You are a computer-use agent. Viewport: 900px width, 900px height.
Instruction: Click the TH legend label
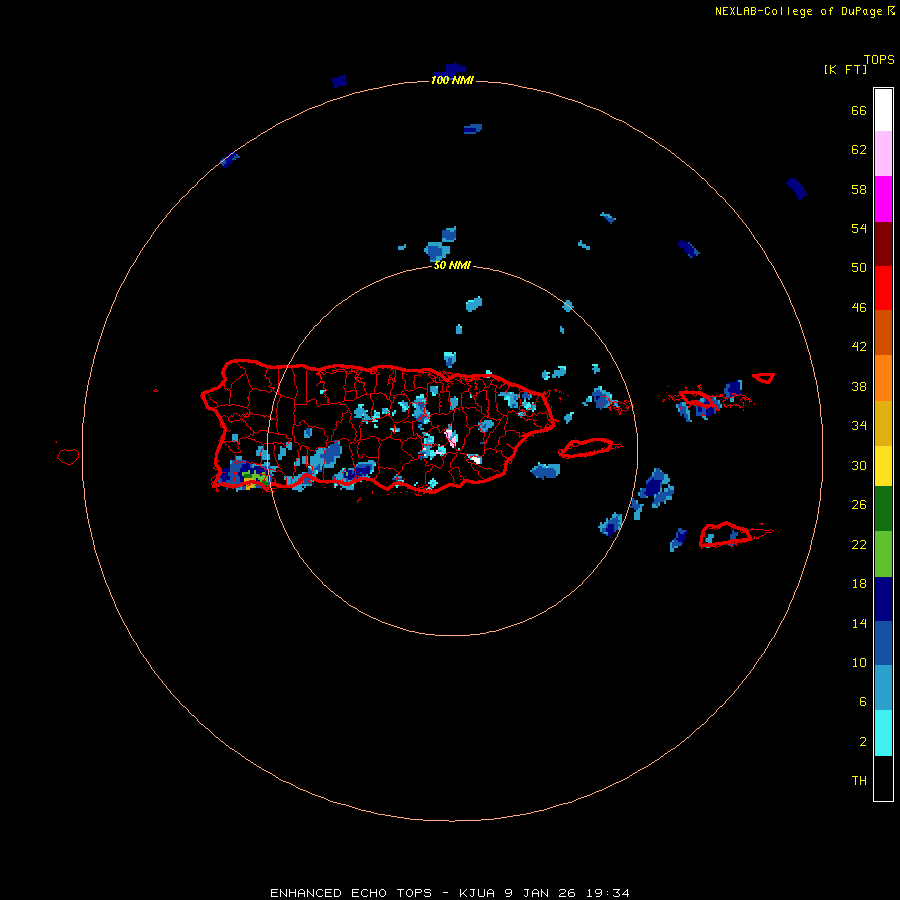click(x=859, y=781)
